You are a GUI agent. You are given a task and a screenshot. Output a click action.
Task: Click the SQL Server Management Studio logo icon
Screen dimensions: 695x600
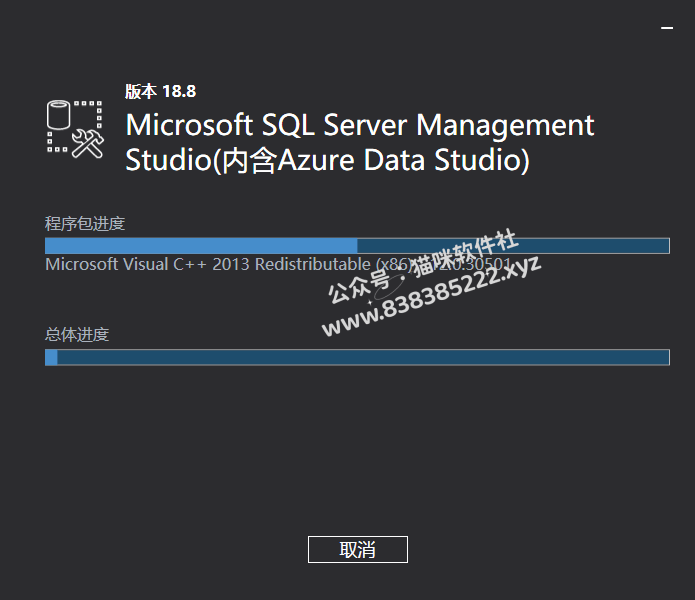pos(75,129)
